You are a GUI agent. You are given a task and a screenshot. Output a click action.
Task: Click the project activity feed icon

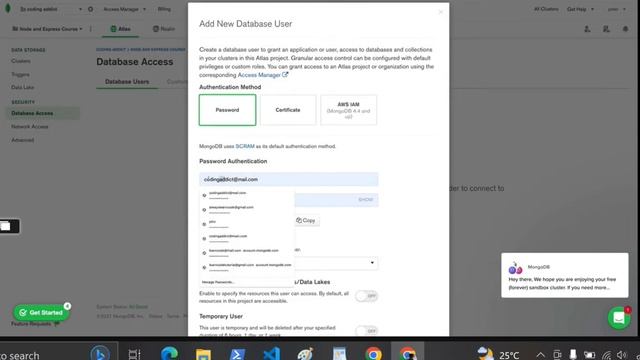[606, 29]
